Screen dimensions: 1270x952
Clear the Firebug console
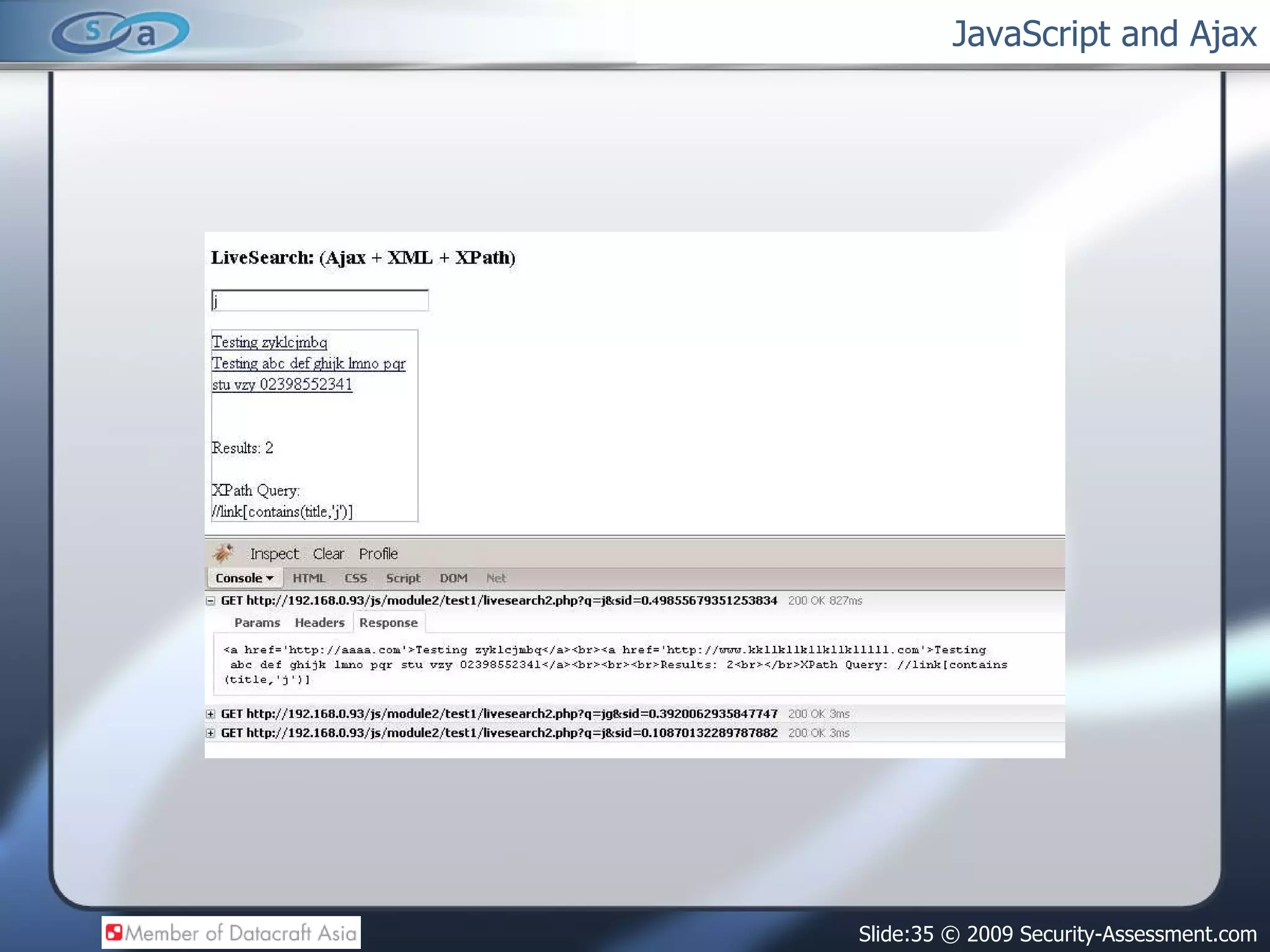pyautogui.click(x=328, y=553)
